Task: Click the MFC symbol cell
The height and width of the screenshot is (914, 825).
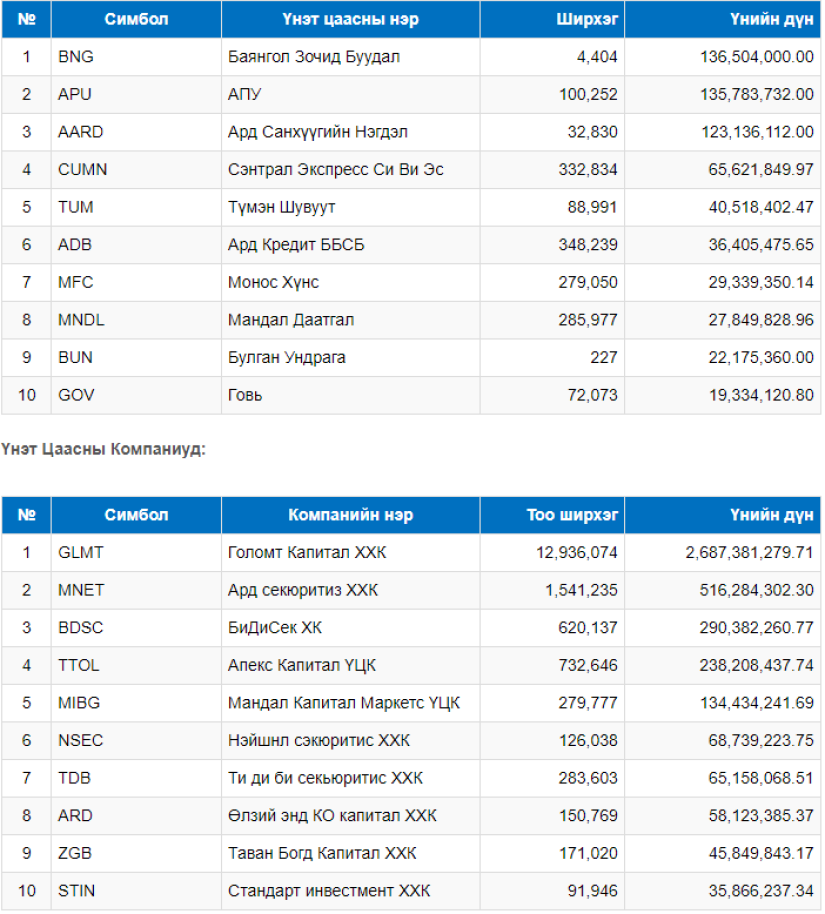Action: click(x=136, y=282)
